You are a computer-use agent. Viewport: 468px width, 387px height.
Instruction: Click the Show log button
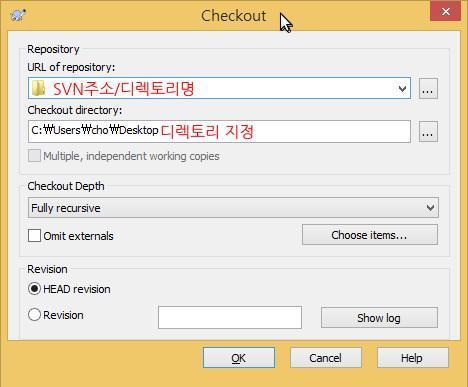[379, 318]
